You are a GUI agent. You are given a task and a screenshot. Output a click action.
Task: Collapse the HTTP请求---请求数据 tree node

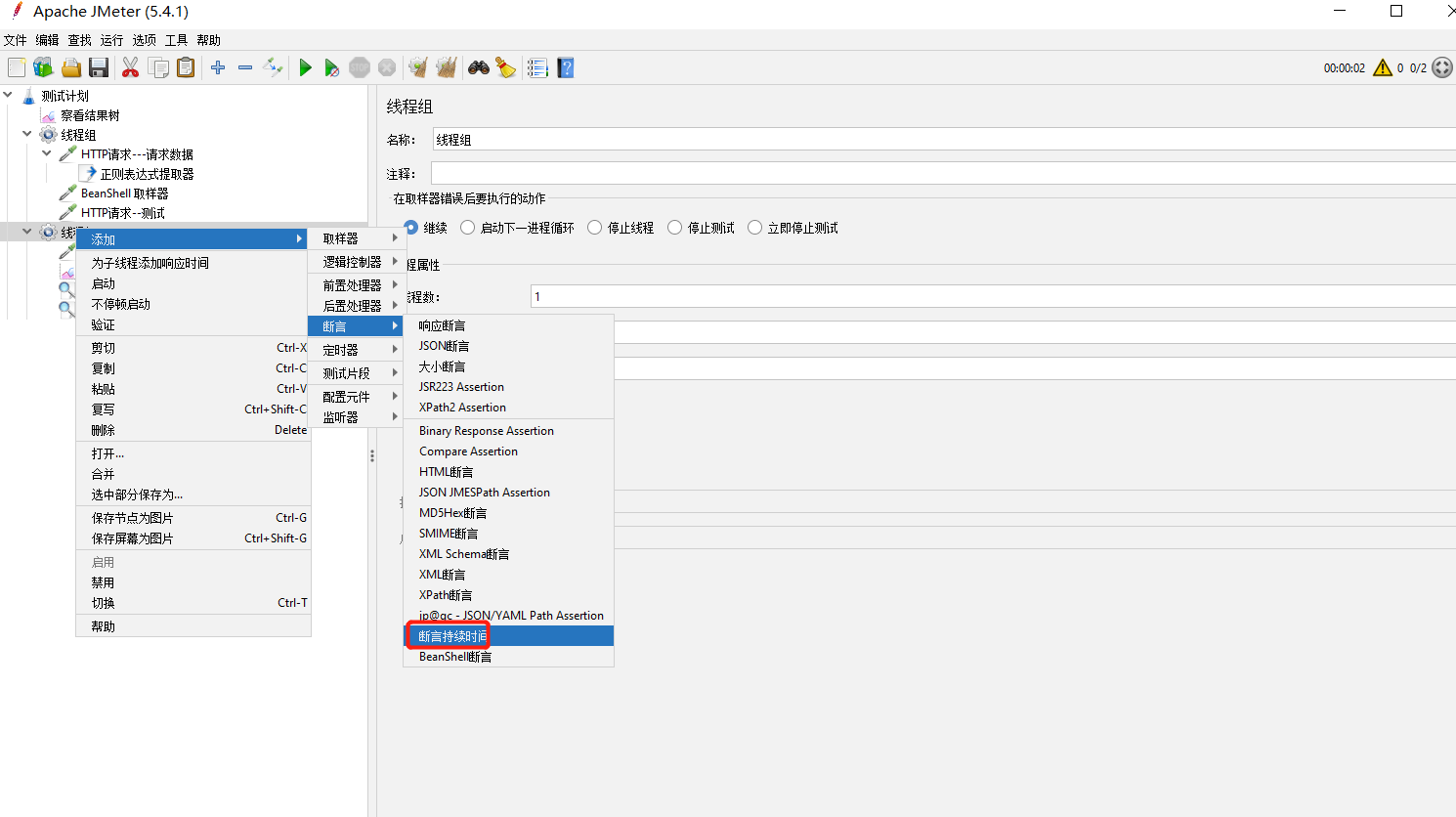coord(47,153)
